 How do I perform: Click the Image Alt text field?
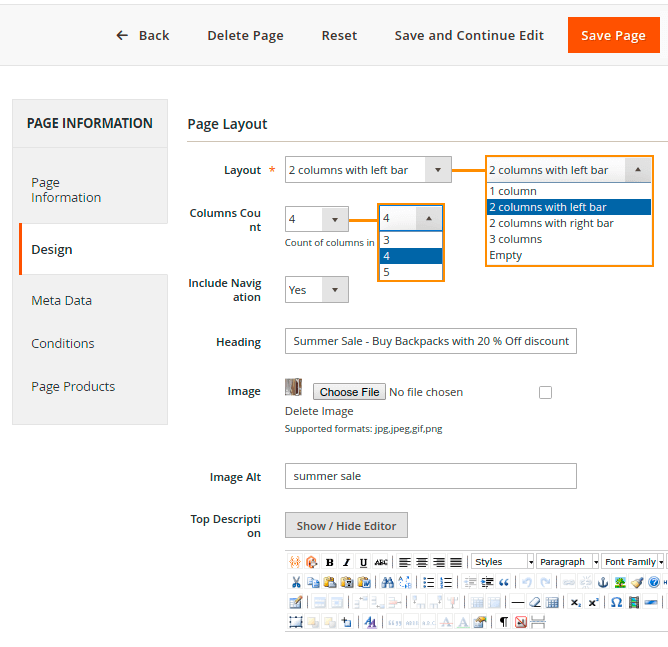430,476
